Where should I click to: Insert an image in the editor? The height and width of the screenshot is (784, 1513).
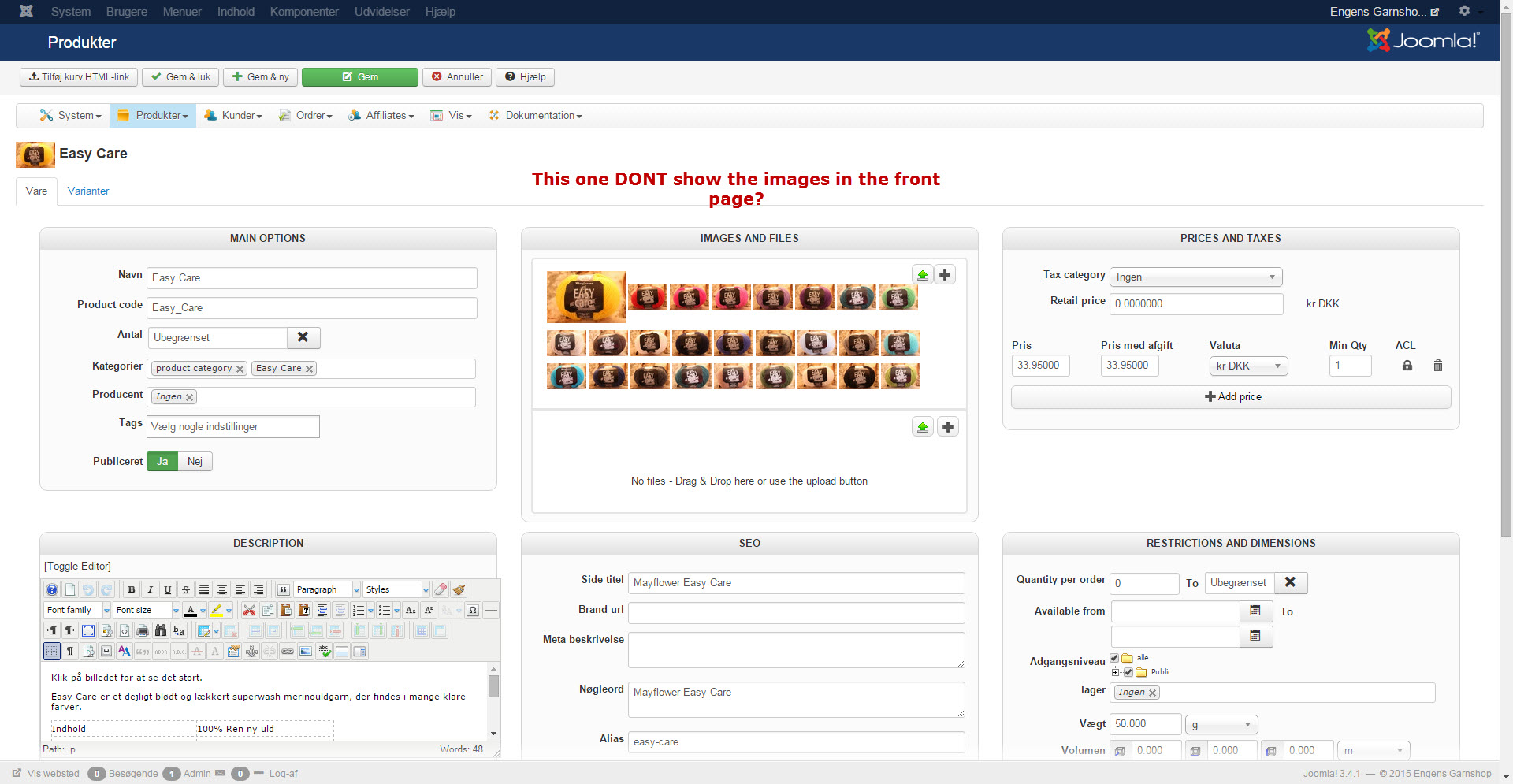pos(306,651)
